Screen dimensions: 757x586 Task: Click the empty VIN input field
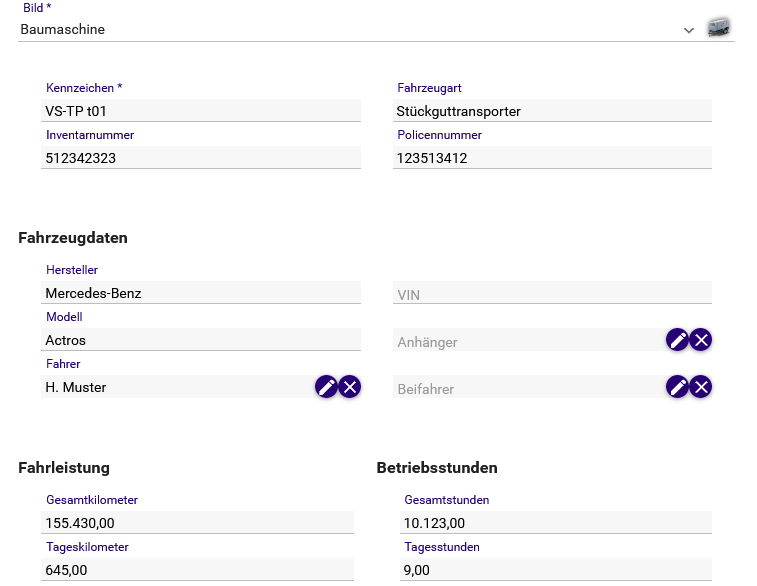click(x=552, y=293)
